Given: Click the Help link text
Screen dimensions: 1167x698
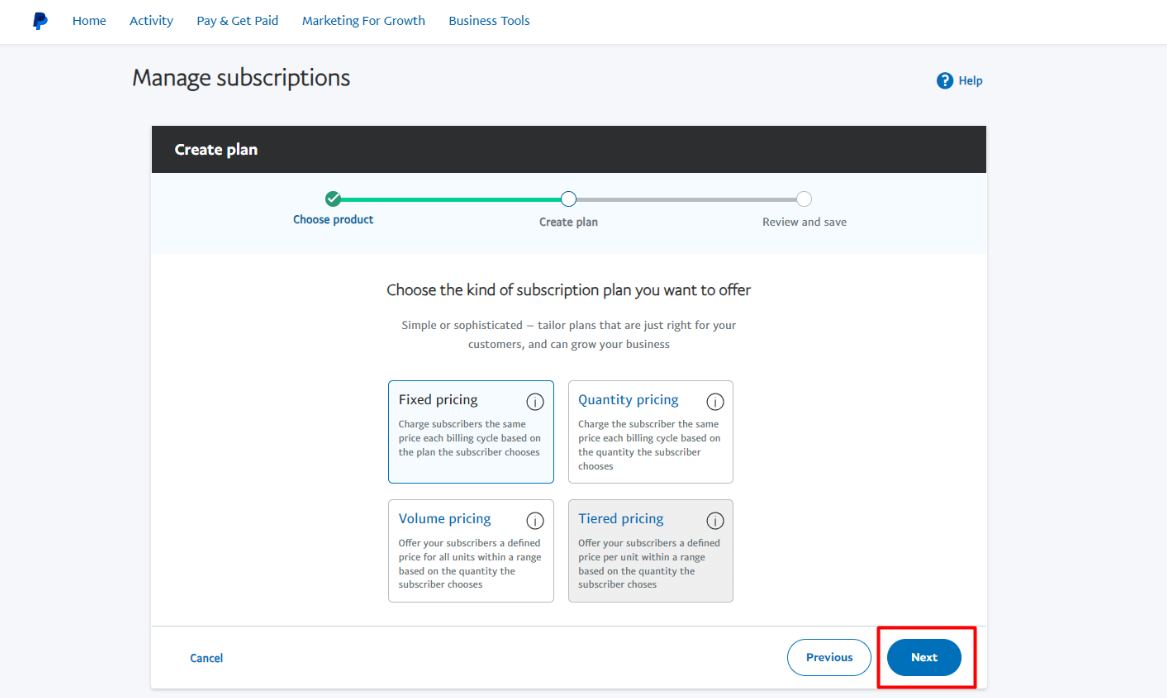Looking at the screenshot, I should click(x=971, y=80).
